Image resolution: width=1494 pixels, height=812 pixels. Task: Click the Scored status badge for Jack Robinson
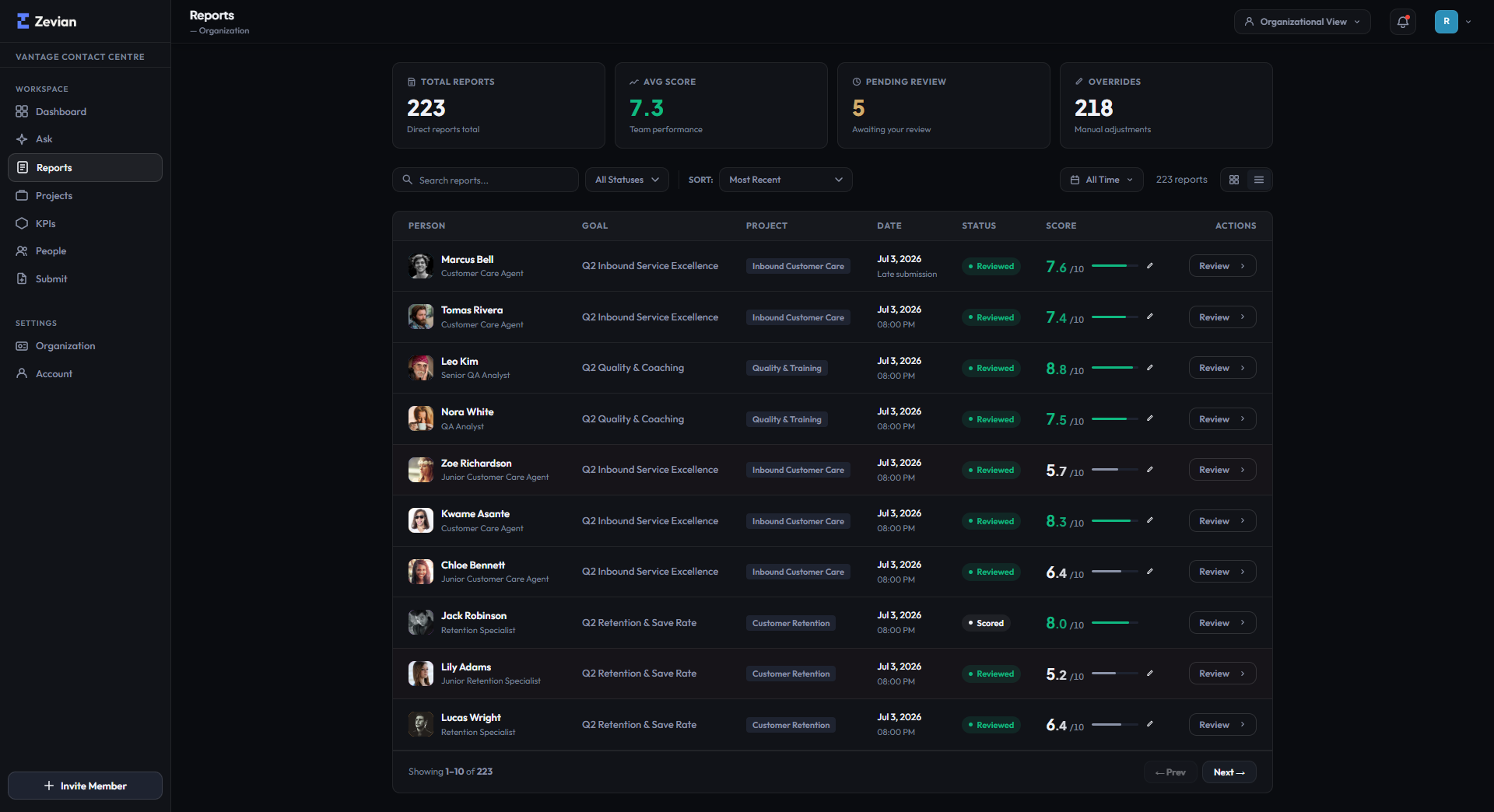[986, 623]
